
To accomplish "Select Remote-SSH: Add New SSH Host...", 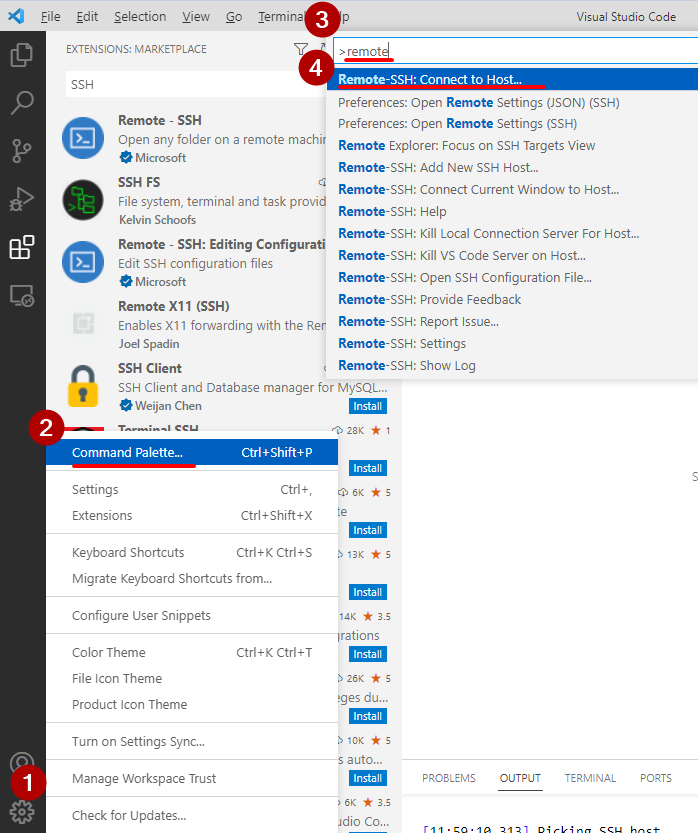I will coord(512,167).
